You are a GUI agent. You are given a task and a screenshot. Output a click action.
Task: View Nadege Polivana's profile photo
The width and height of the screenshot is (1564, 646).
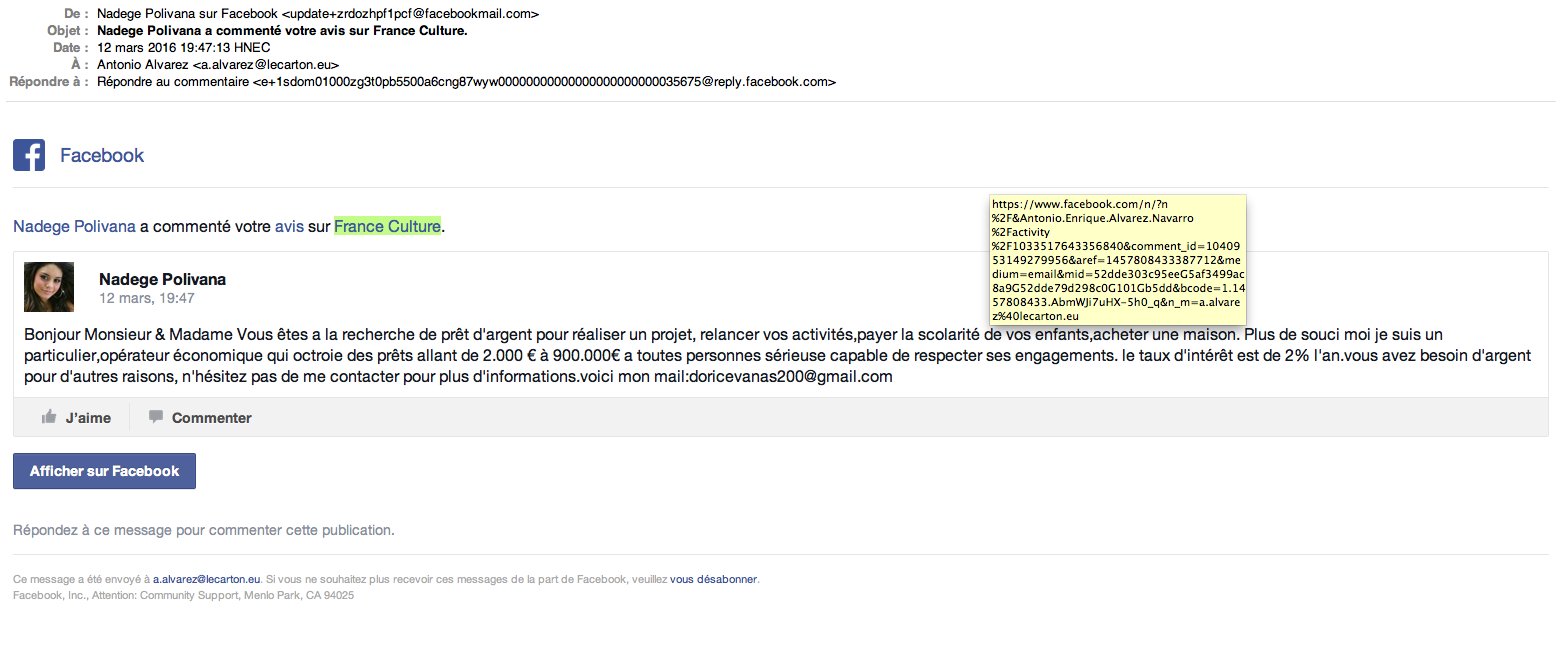click(x=49, y=287)
